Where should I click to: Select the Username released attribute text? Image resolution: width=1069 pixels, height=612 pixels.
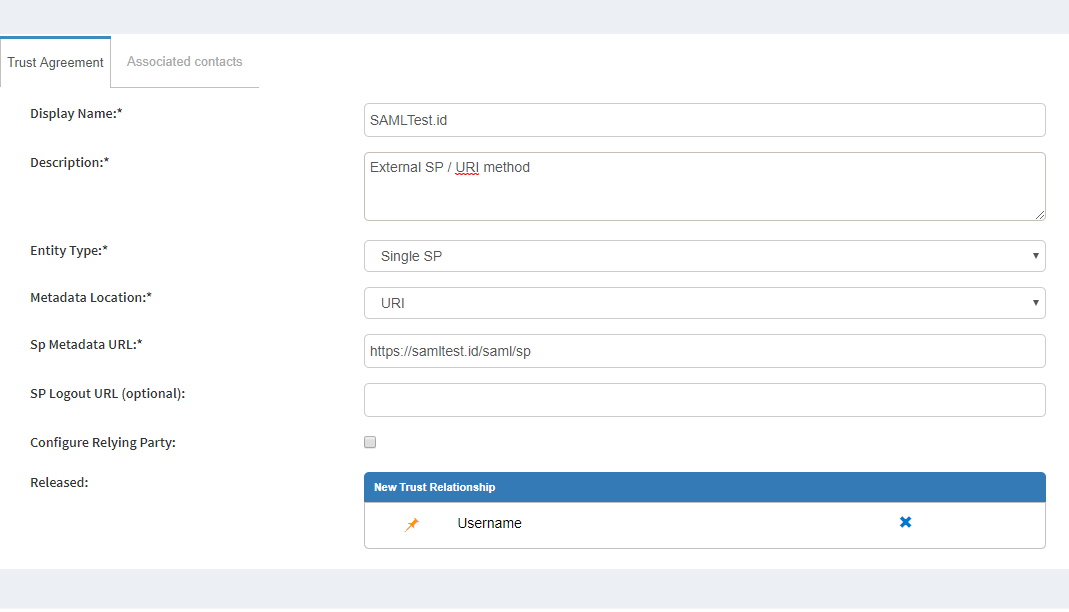pos(489,523)
